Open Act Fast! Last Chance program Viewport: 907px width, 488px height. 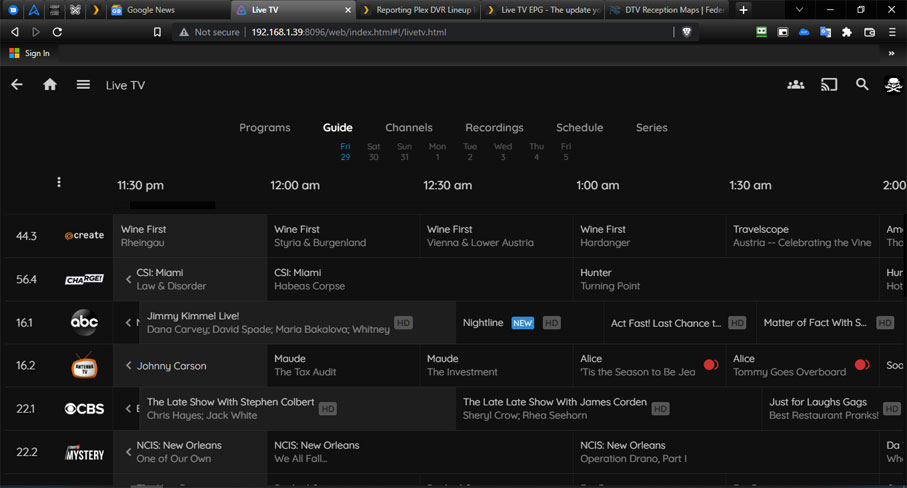(x=680, y=323)
